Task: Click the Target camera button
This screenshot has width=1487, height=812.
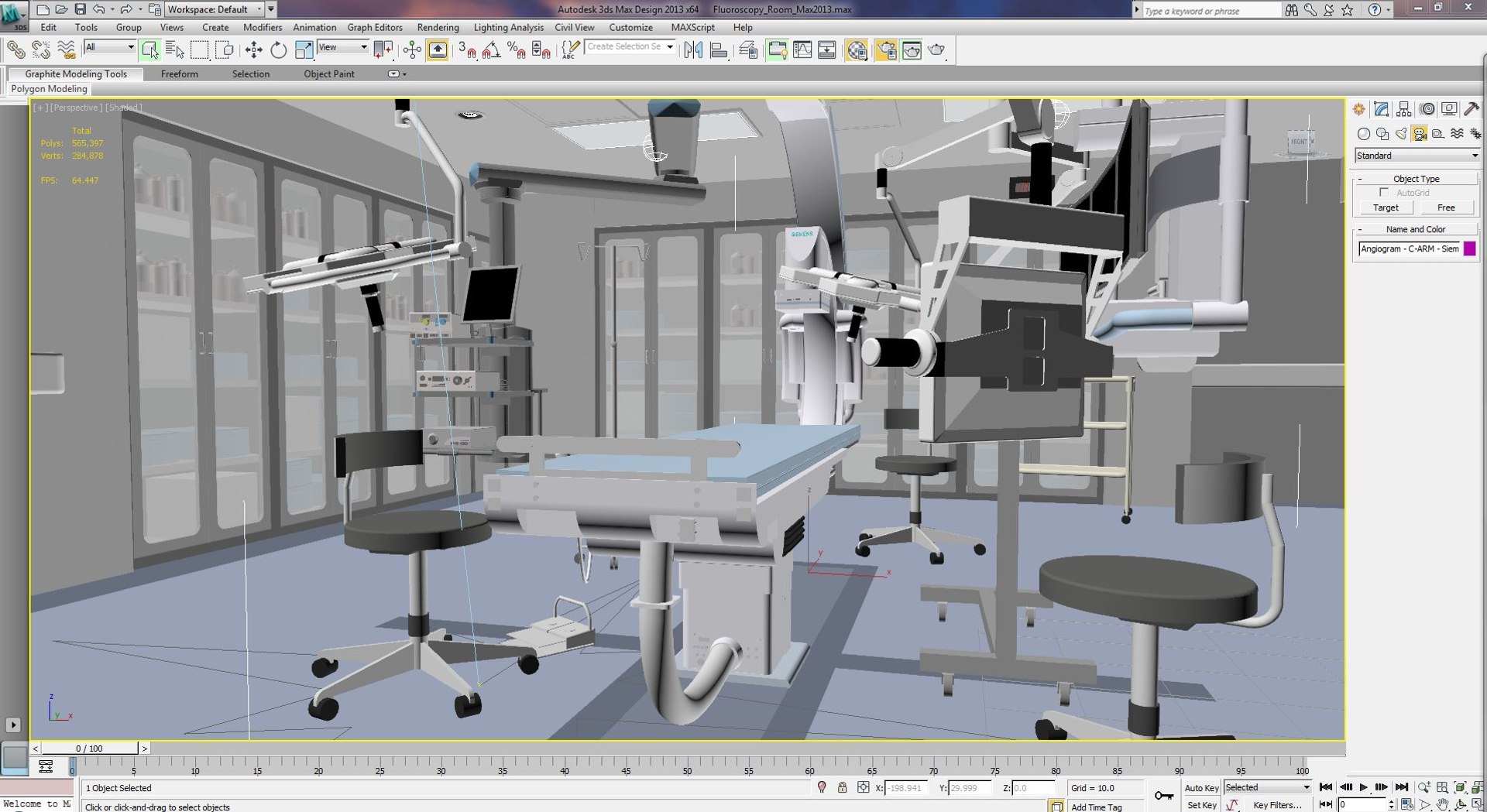Action: point(1386,207)
